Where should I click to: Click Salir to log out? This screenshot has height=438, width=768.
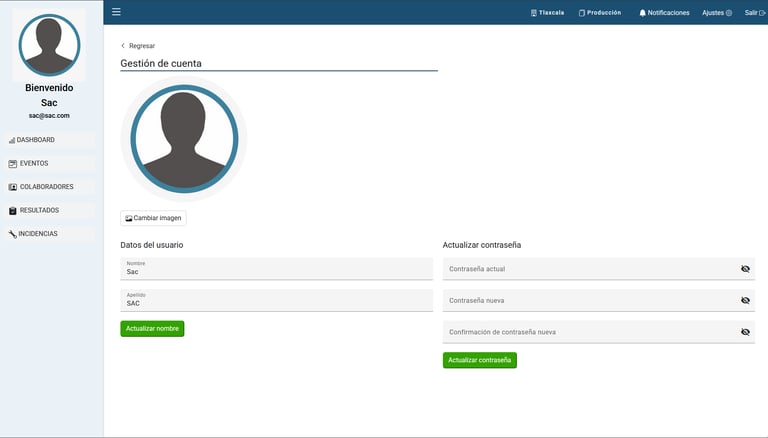coord(755,13)
